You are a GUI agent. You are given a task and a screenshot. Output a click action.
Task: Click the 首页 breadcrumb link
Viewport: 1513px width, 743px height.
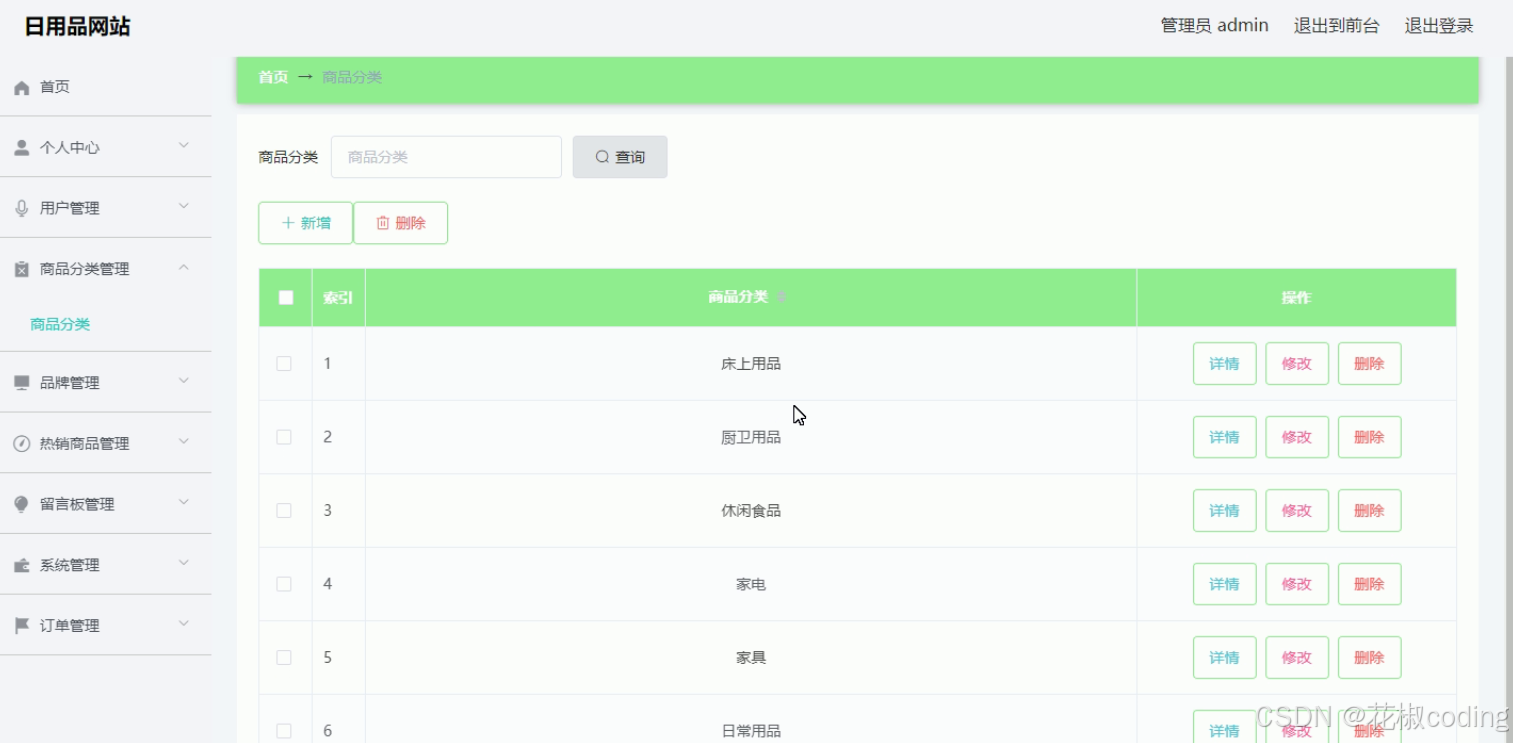tap(273, 77)
